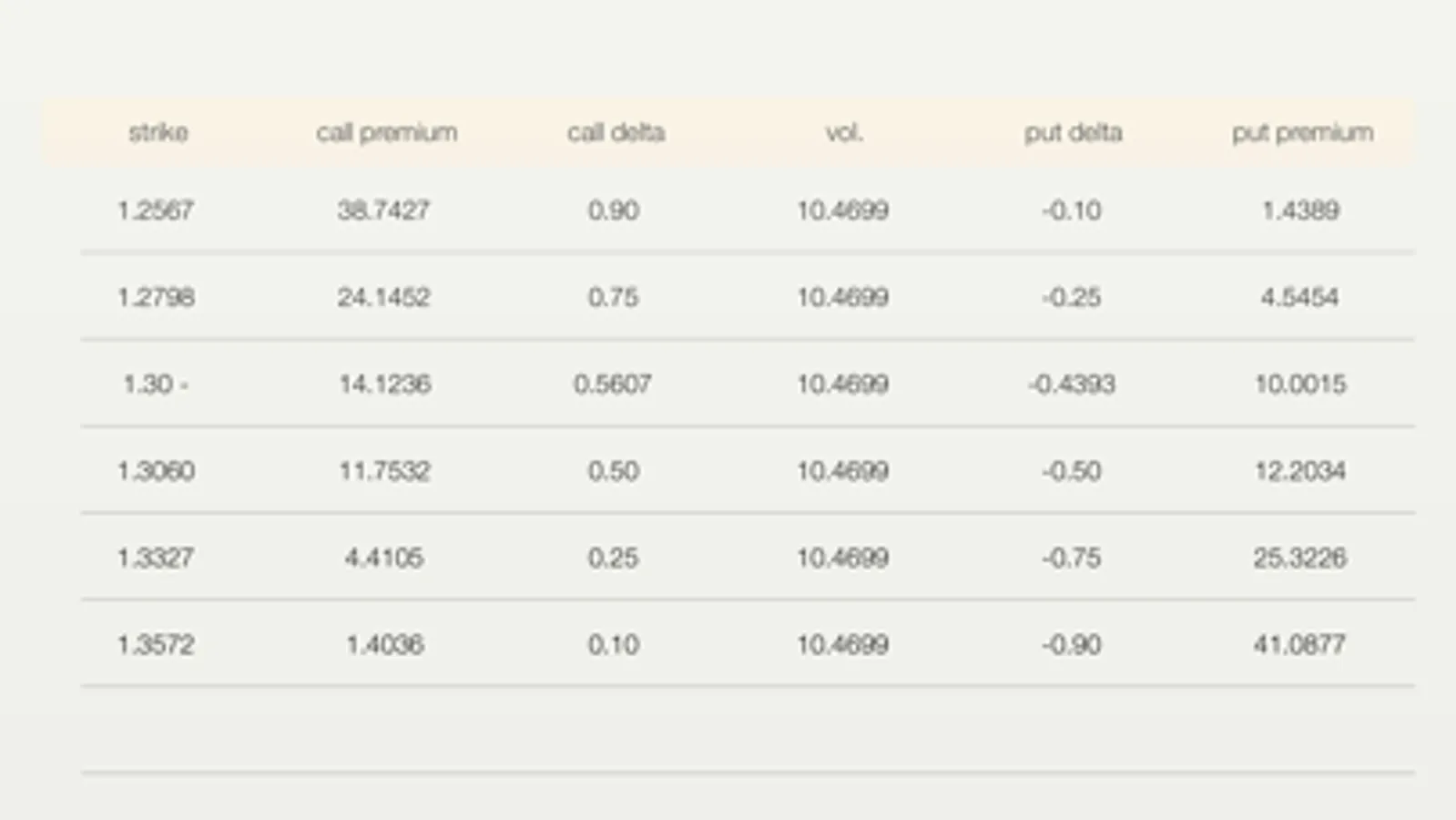Click the "put delta" column header
The image size is (1456, 820).
pos(1073,132)
